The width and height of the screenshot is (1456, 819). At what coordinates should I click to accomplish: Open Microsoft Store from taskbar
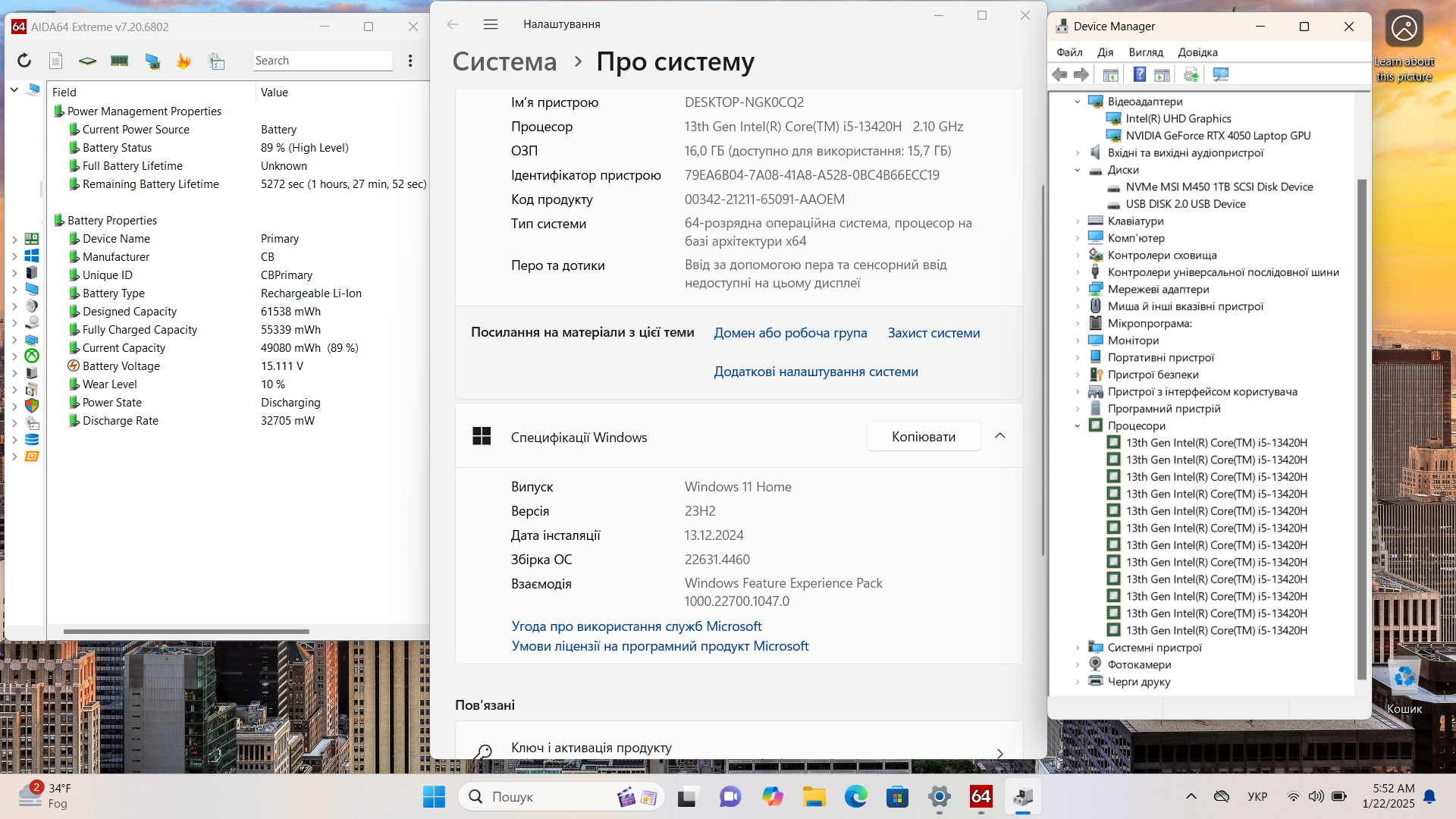click(x=898, y=797)
